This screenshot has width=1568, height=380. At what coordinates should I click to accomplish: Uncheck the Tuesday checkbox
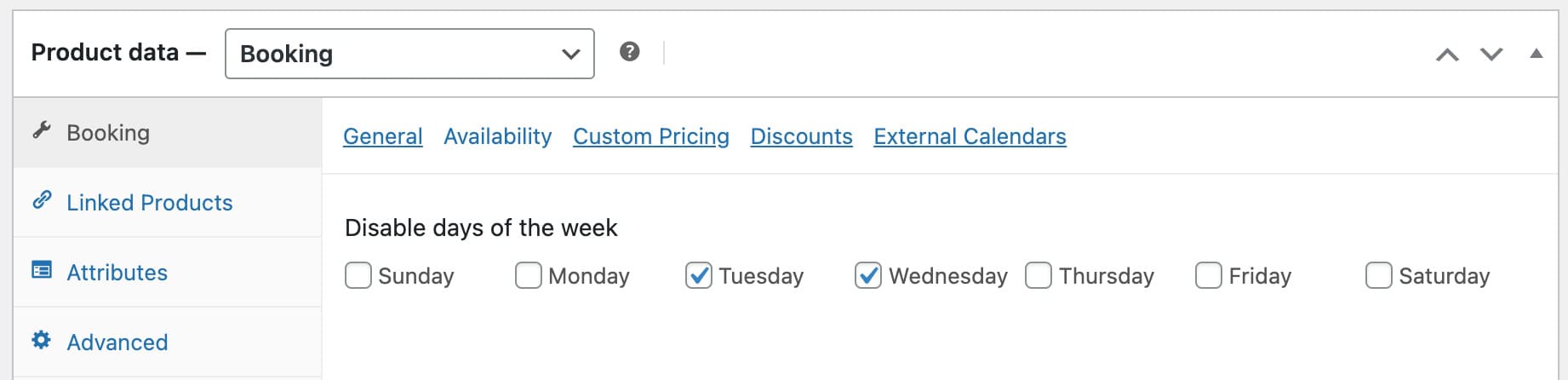coord(699,275)
